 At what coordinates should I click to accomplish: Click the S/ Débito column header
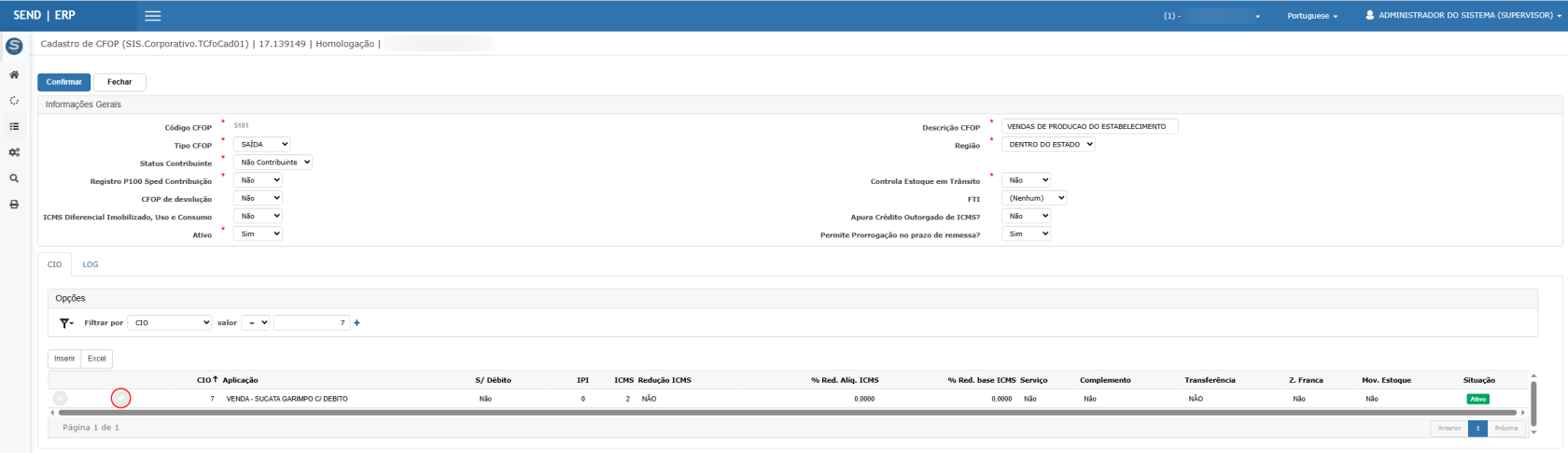493,380
